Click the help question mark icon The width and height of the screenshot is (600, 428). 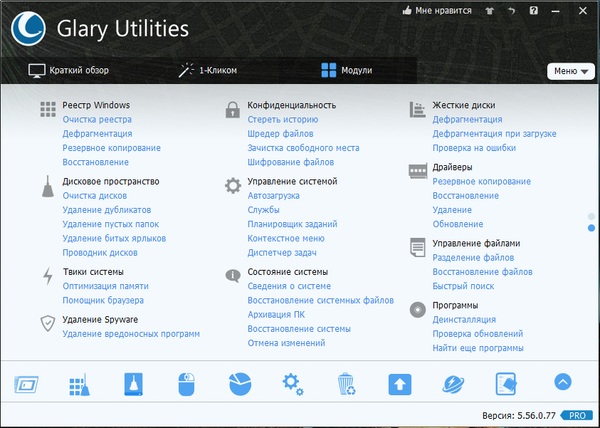tap(534, 12)
